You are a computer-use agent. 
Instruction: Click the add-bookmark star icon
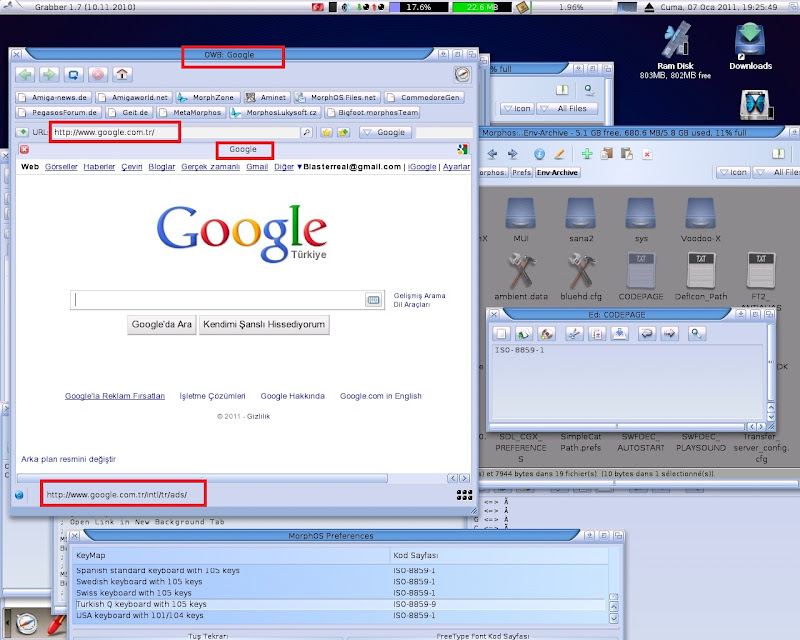pos(344,132)
